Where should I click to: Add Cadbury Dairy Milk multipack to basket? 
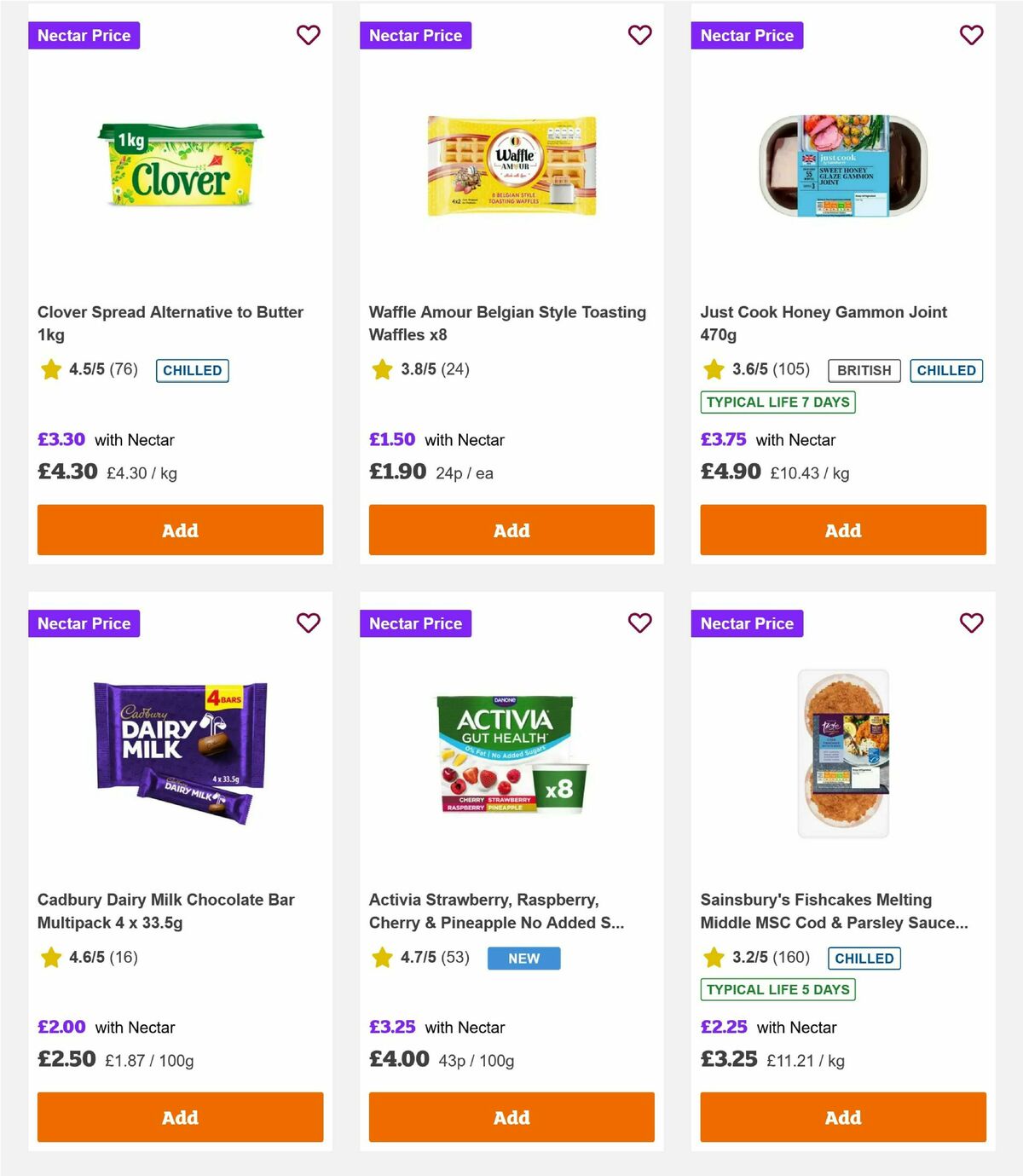180,1117
